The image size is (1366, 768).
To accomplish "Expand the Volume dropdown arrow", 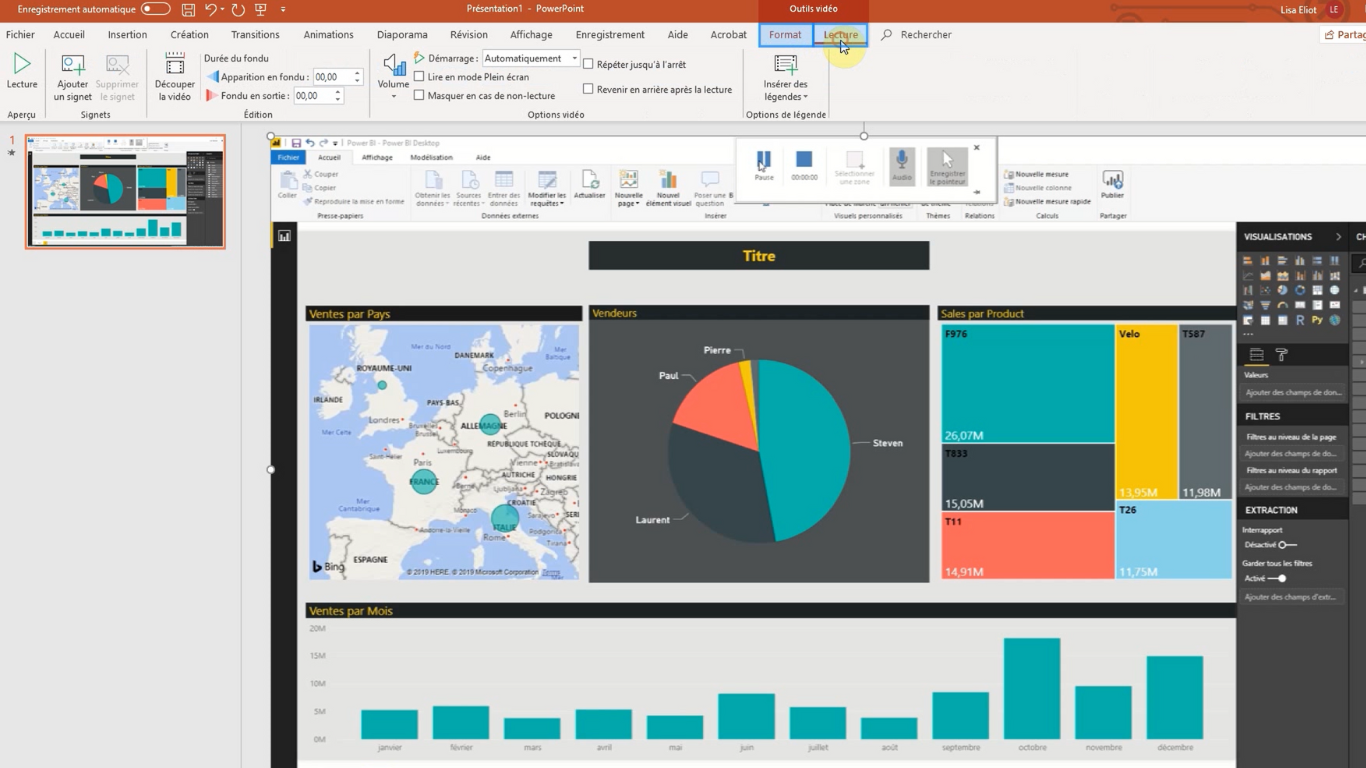I will 393,97.
